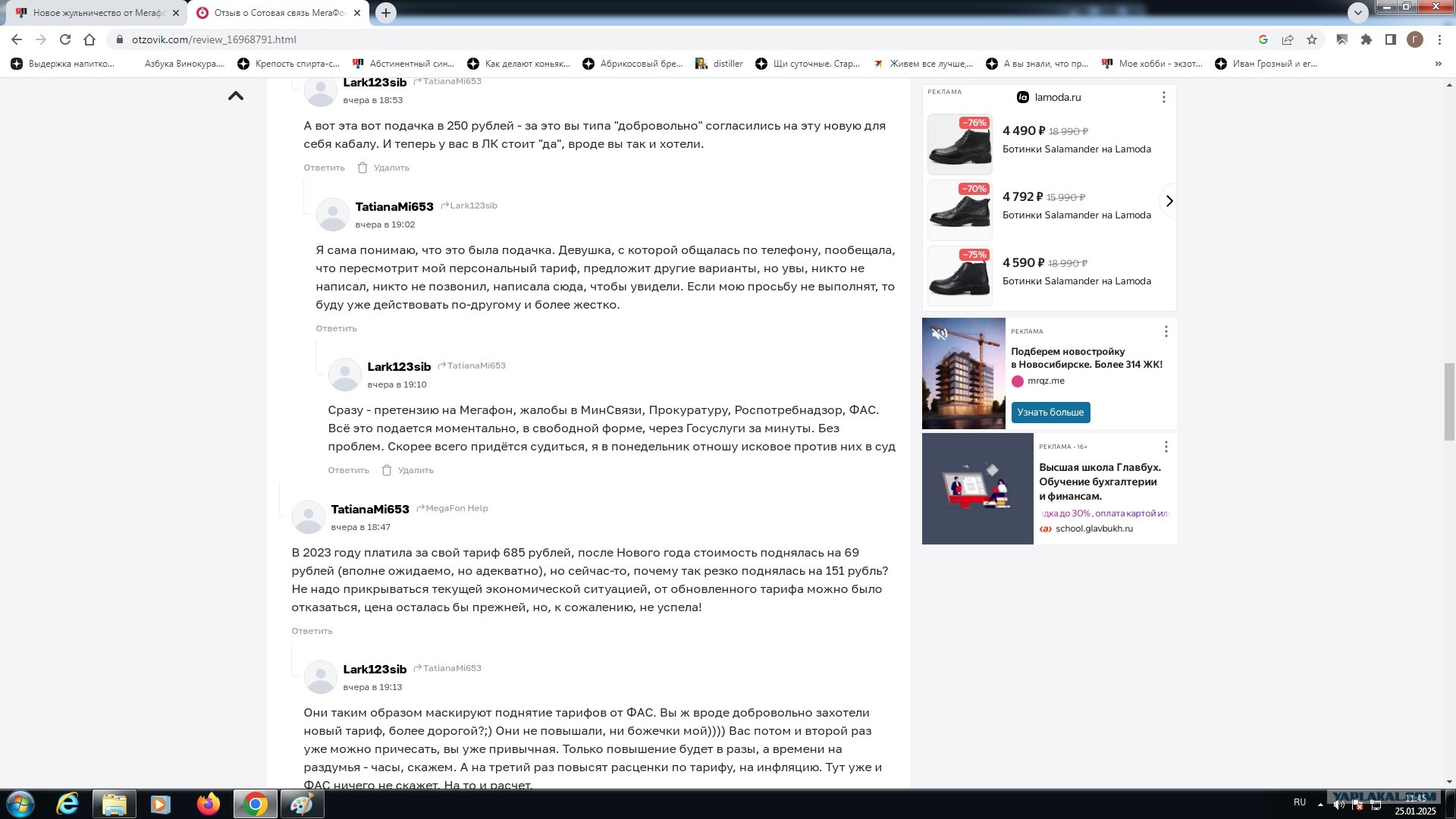Switch to the Chrome taskbar button
Screen dimensions: 1456x819
point(255,804)
